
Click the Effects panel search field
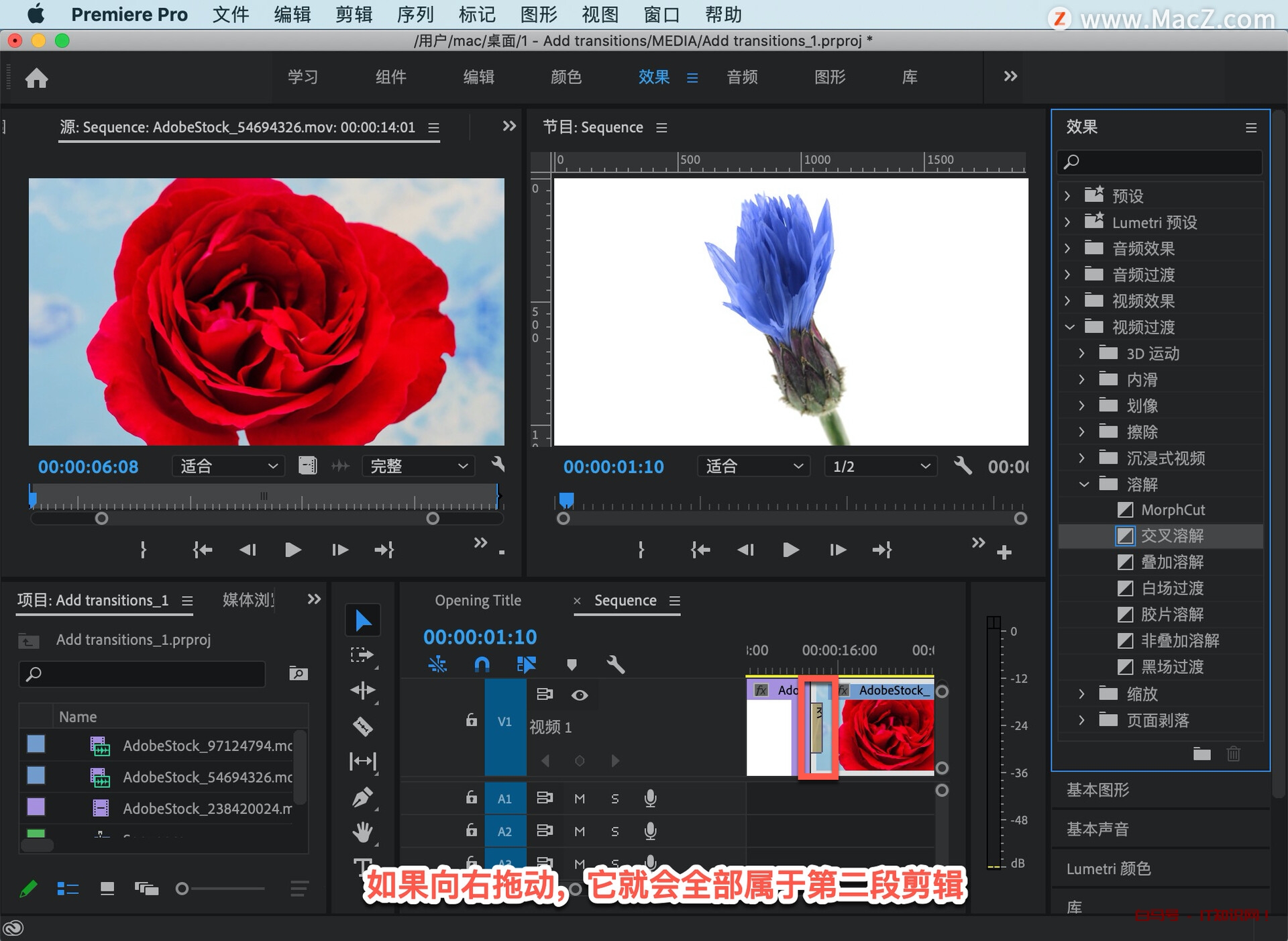[1167, 162]
